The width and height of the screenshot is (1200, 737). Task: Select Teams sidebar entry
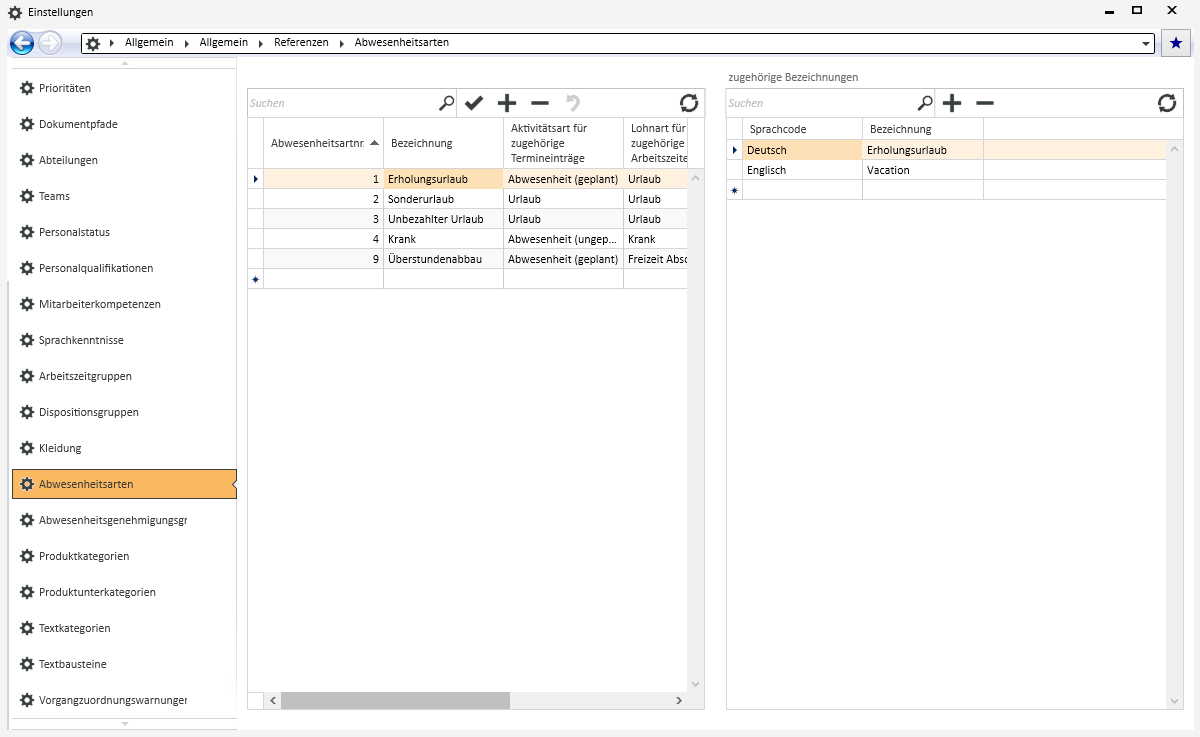(124, 196)
